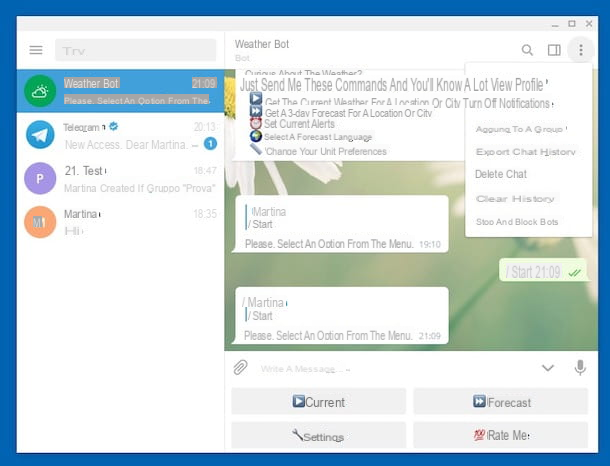Collapse the bot keyboard with chevron
This screenshot has width=610, height=466.
pyautogui.click(x=548, y=368)
